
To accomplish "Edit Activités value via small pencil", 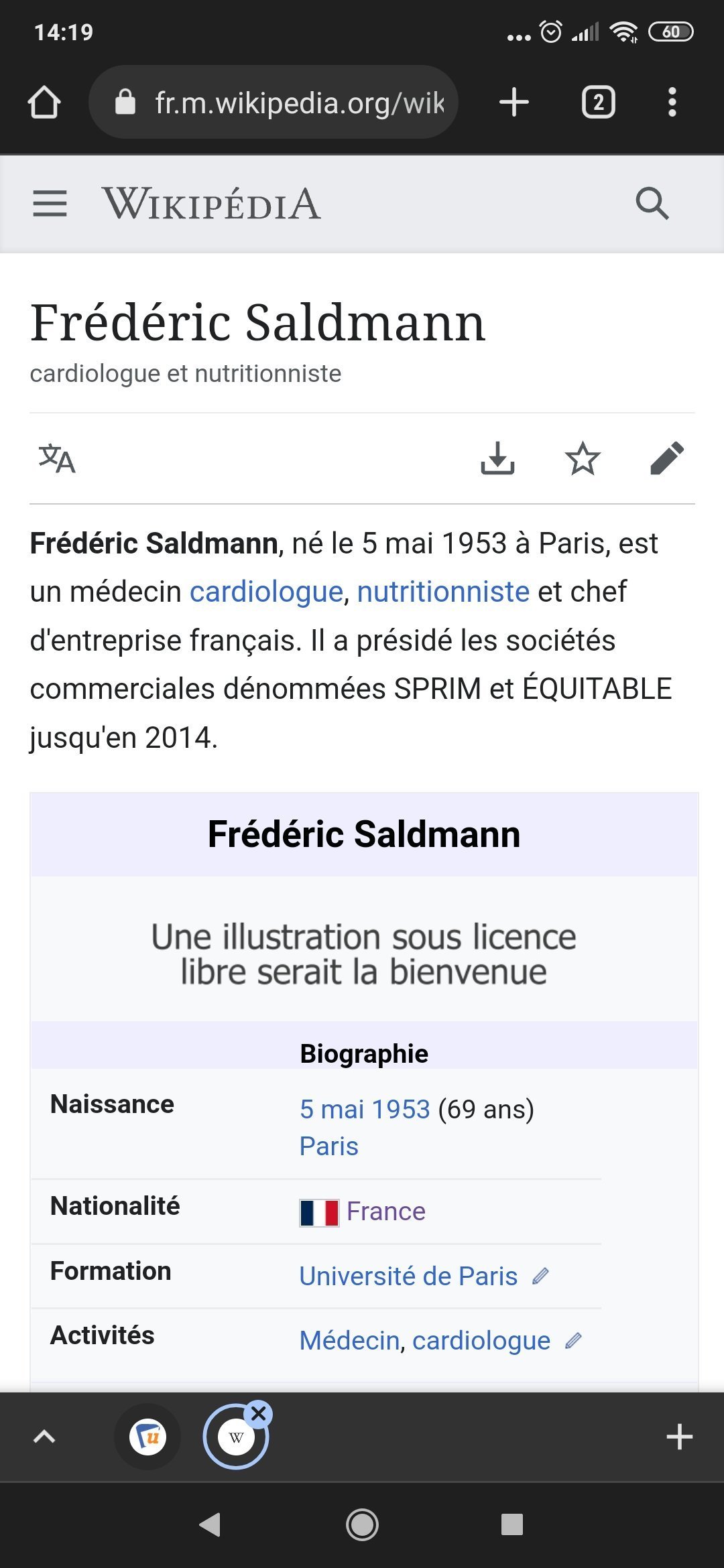I will pyautogui.click(x=573, y=1340).
